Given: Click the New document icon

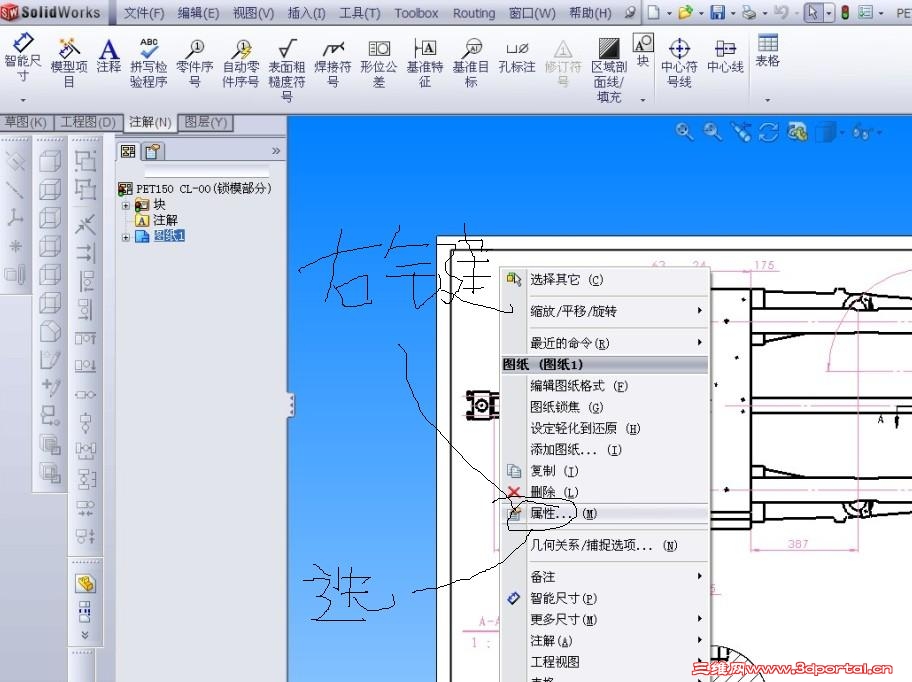Looking at the screenshot, I should point(654,12).
